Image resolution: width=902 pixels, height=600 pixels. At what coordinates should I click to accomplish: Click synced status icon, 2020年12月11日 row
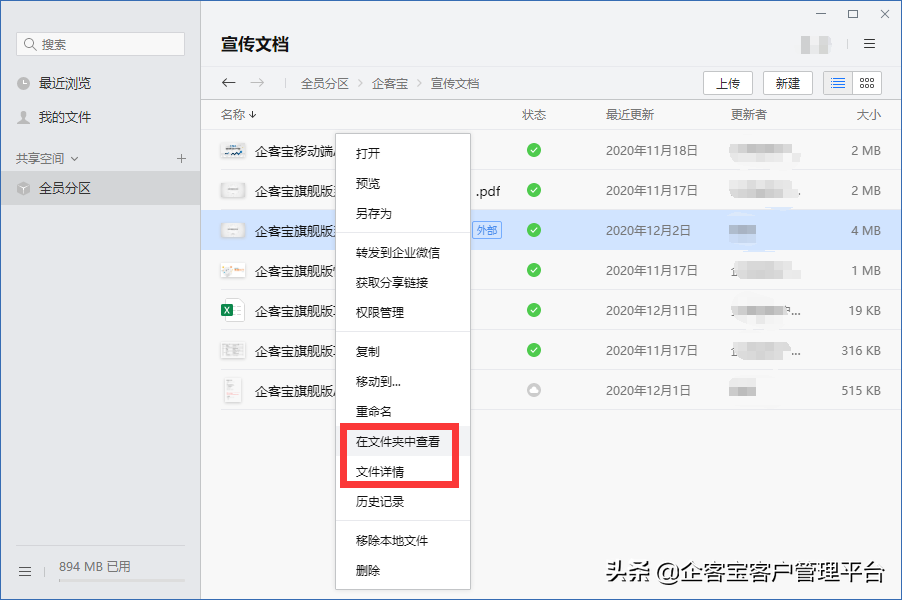(x=534, y=310)
